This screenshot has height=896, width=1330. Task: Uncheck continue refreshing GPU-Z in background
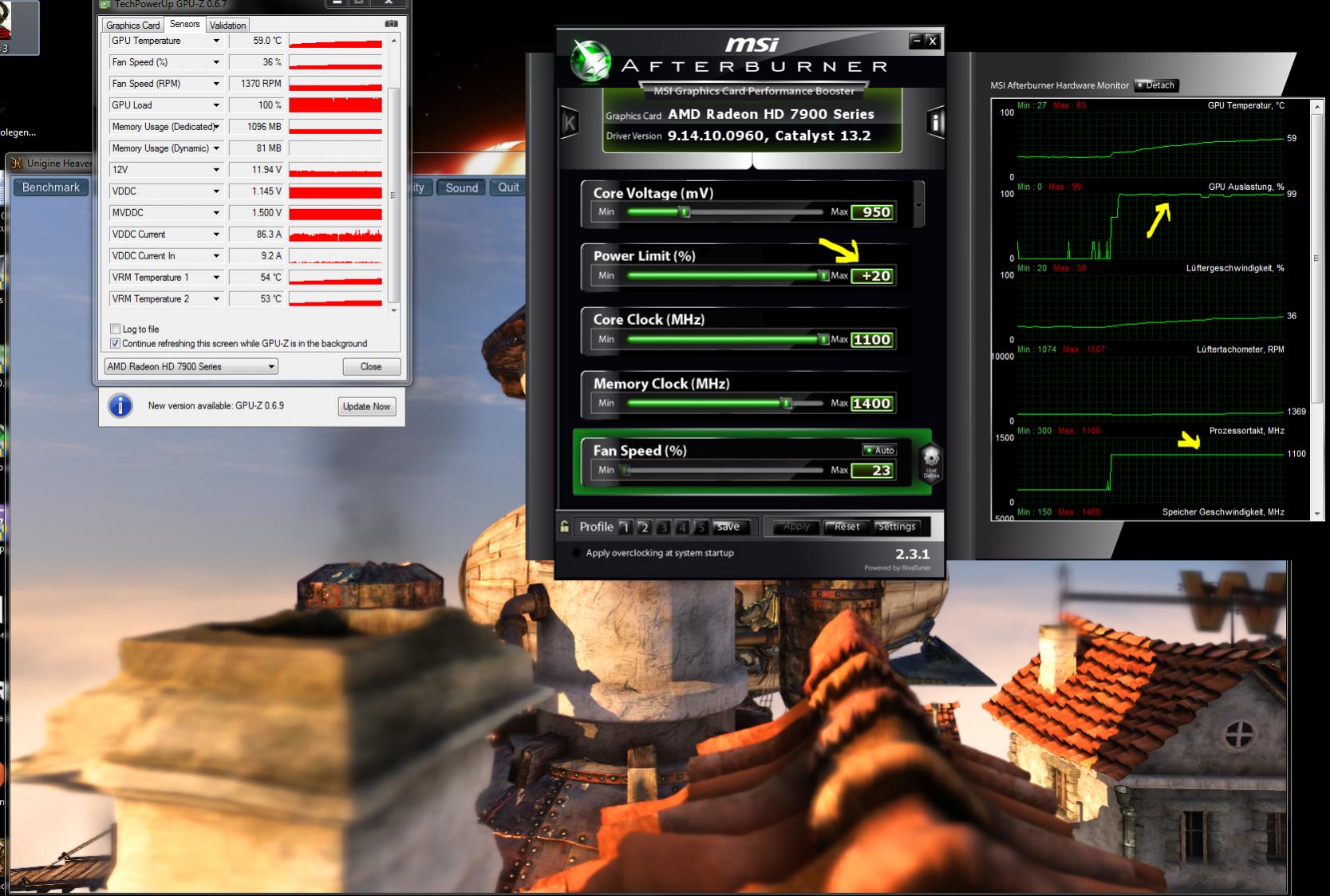[x=115, y=343]
